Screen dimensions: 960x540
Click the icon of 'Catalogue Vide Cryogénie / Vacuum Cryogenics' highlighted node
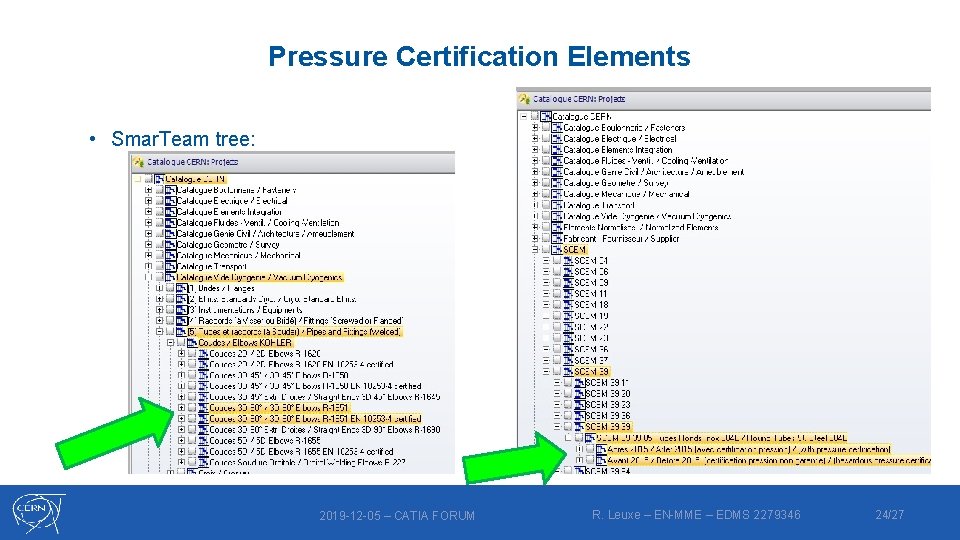pyautogui.click(x=171, y=277)
